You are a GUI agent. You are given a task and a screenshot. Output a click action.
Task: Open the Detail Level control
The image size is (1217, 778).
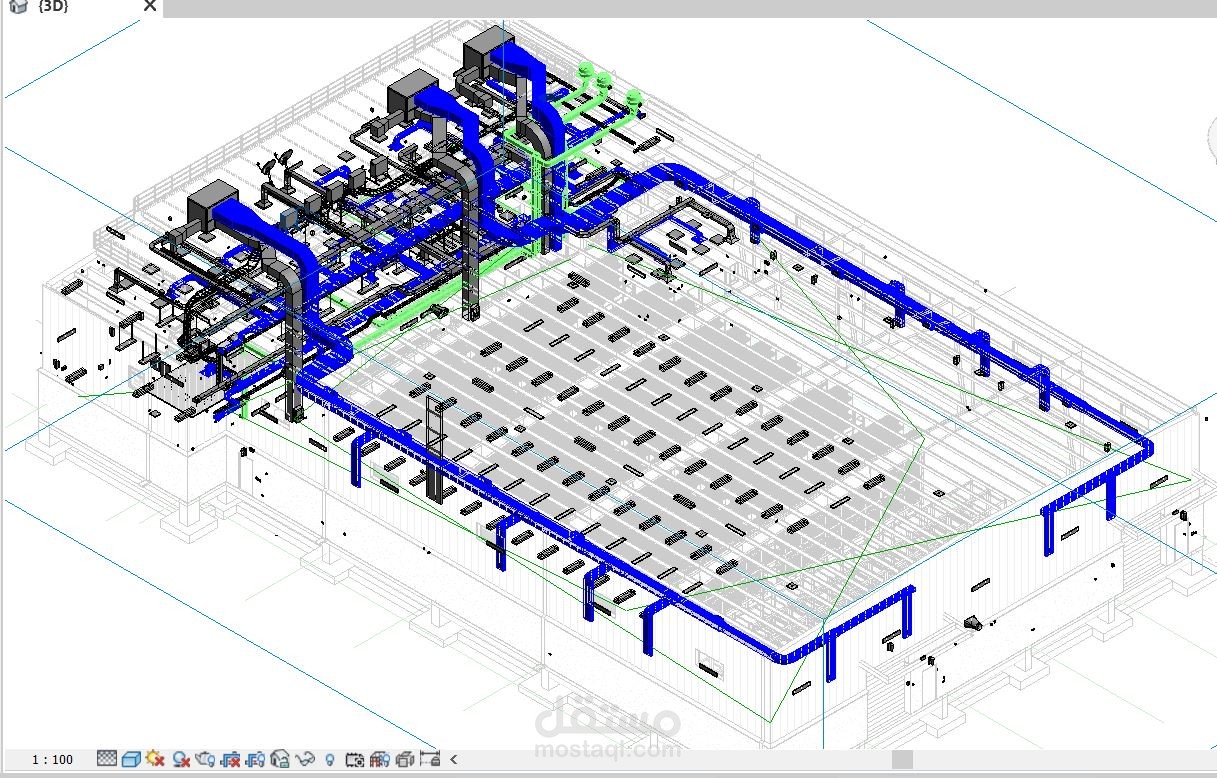pyautogui.click(x=107, y=759)
